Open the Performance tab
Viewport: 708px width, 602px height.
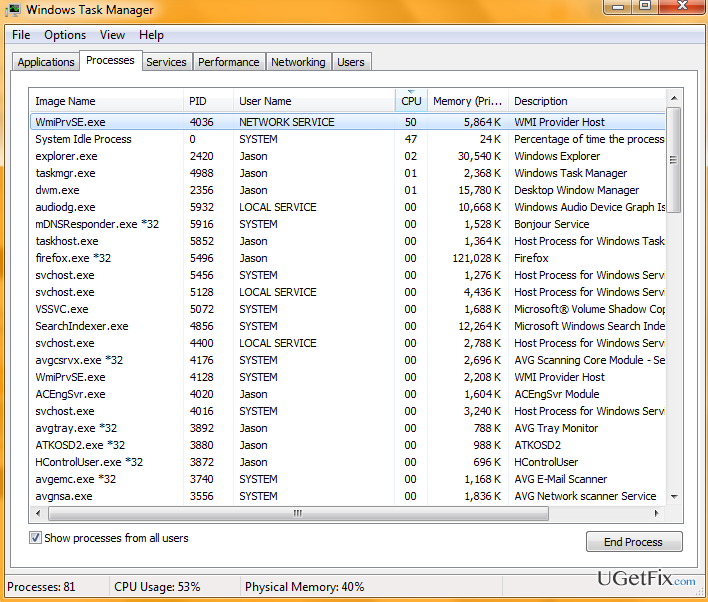tap(228, 62)
